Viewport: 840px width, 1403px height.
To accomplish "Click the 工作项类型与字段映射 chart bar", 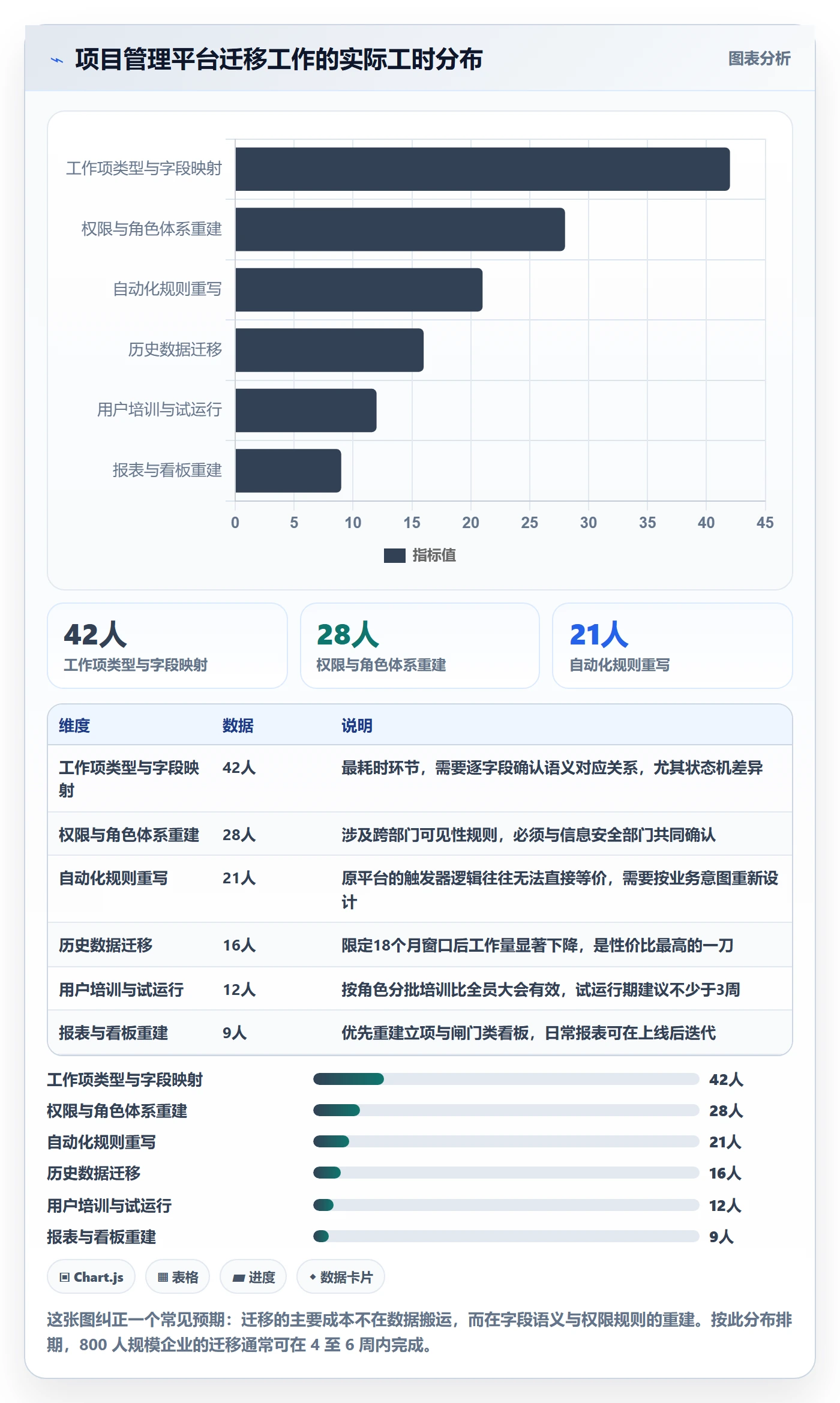I will 482,169.
